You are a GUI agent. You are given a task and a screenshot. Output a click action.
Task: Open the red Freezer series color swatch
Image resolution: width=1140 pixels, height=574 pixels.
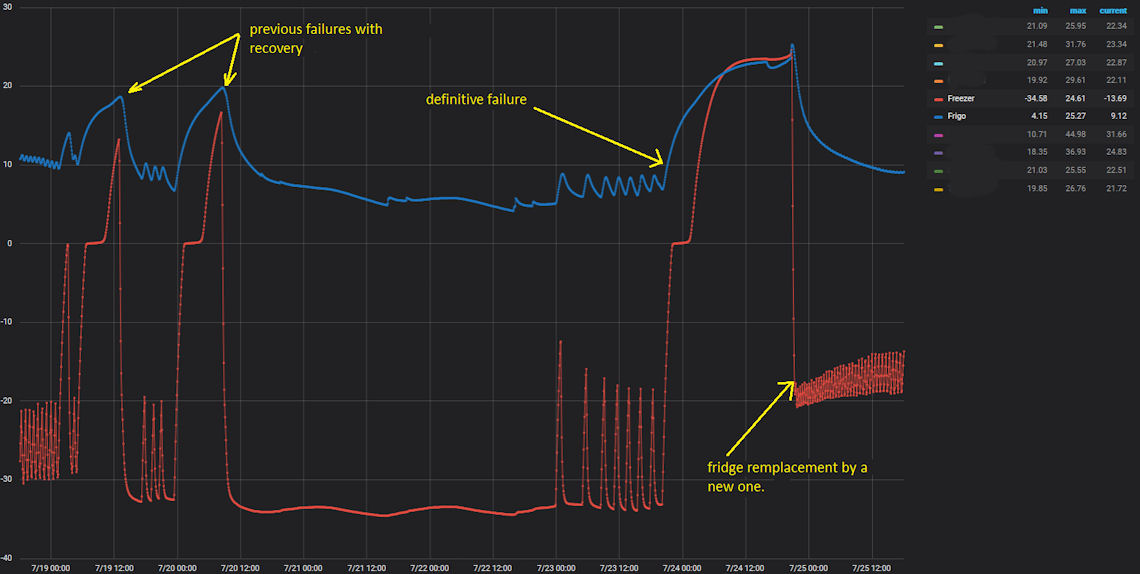coord(938,99)
